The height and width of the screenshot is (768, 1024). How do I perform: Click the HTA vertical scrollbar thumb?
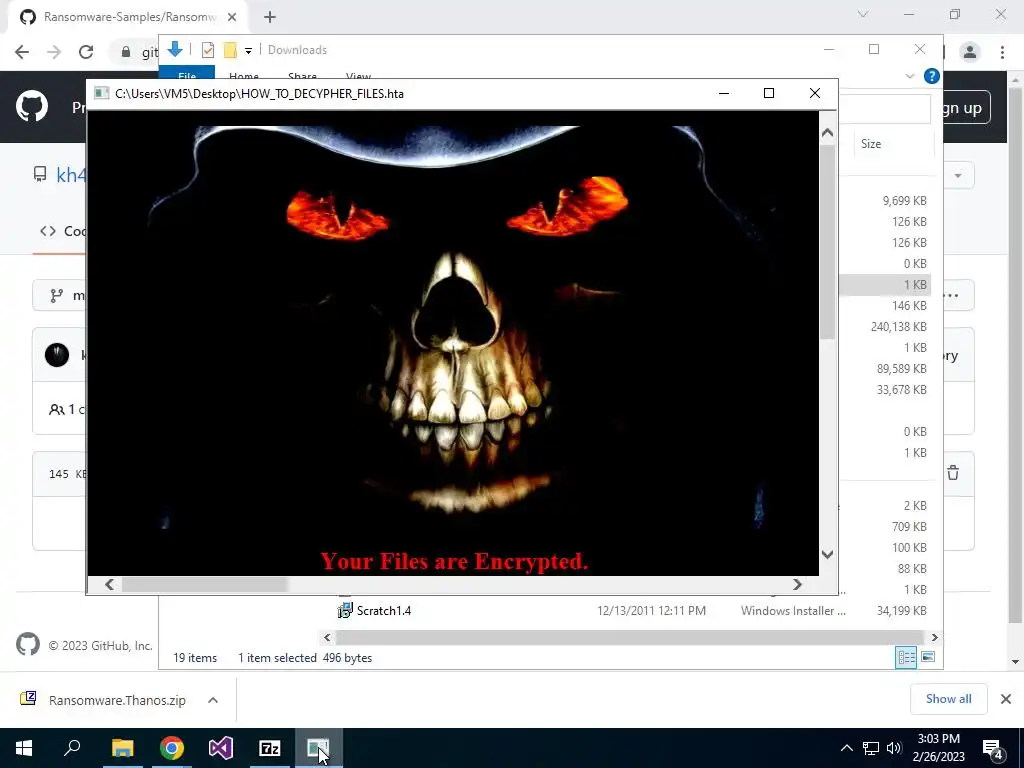827,242
